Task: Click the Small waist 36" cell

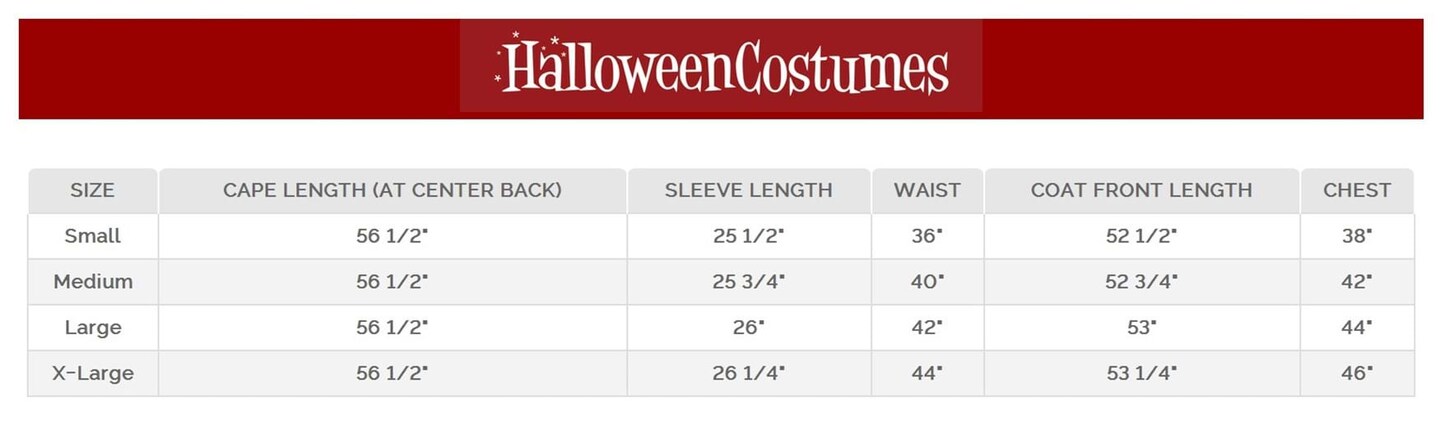Action: (927, 236)
